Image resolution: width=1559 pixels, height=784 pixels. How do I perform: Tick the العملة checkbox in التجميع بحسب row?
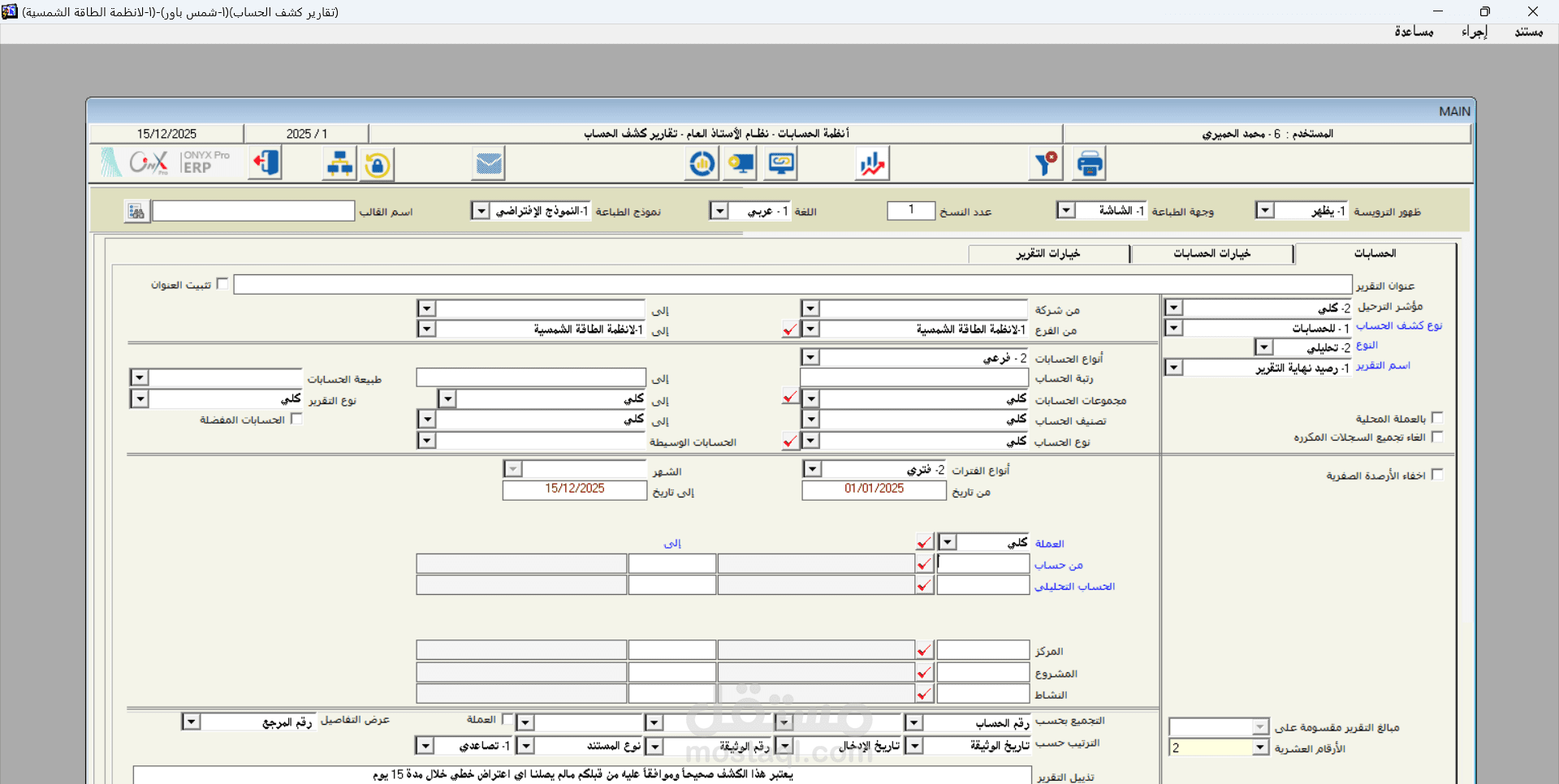click(507, 719)
